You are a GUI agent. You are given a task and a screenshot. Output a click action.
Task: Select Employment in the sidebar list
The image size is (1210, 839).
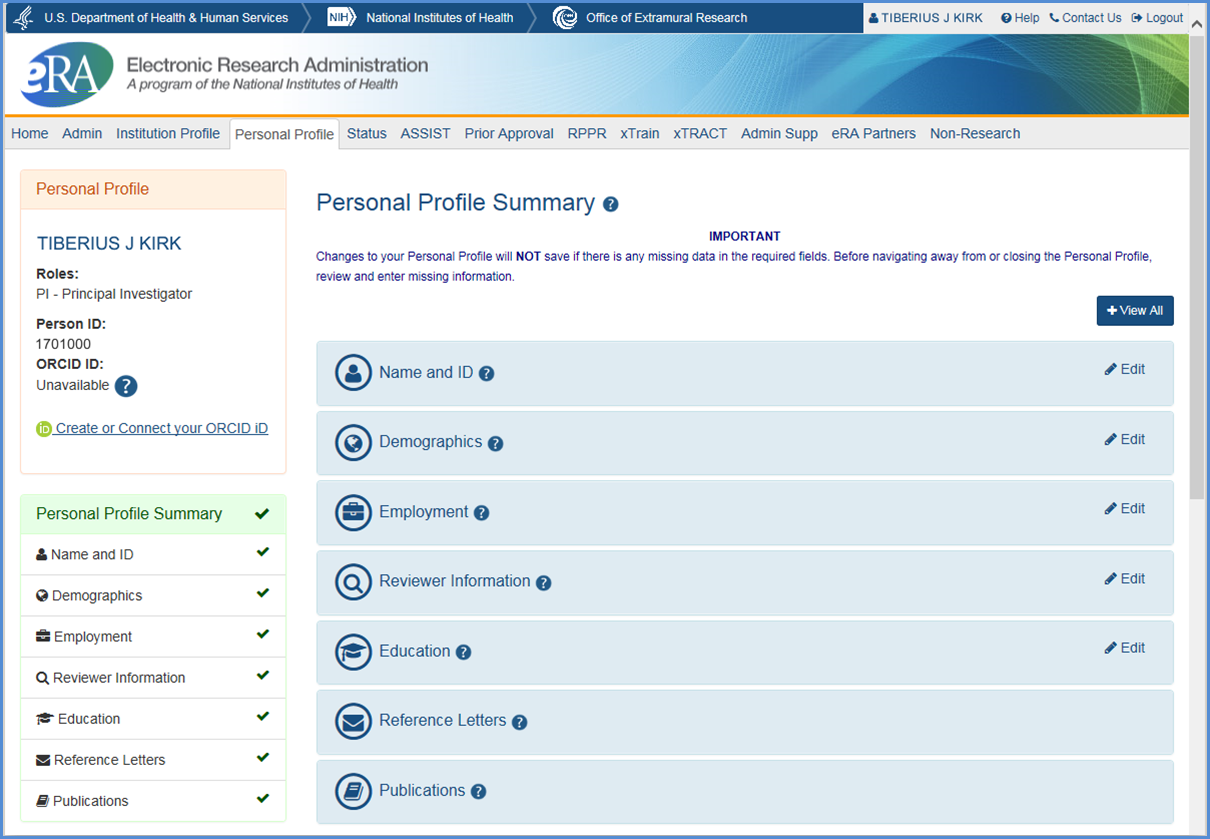92,637
